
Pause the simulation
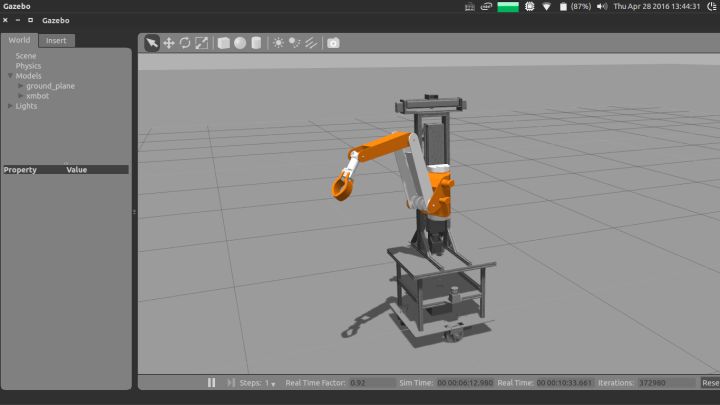(x=211, y=382)
